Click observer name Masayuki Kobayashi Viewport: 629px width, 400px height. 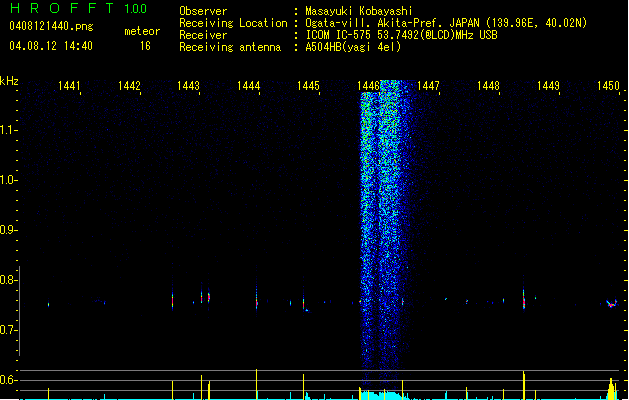tap(359, 11)
